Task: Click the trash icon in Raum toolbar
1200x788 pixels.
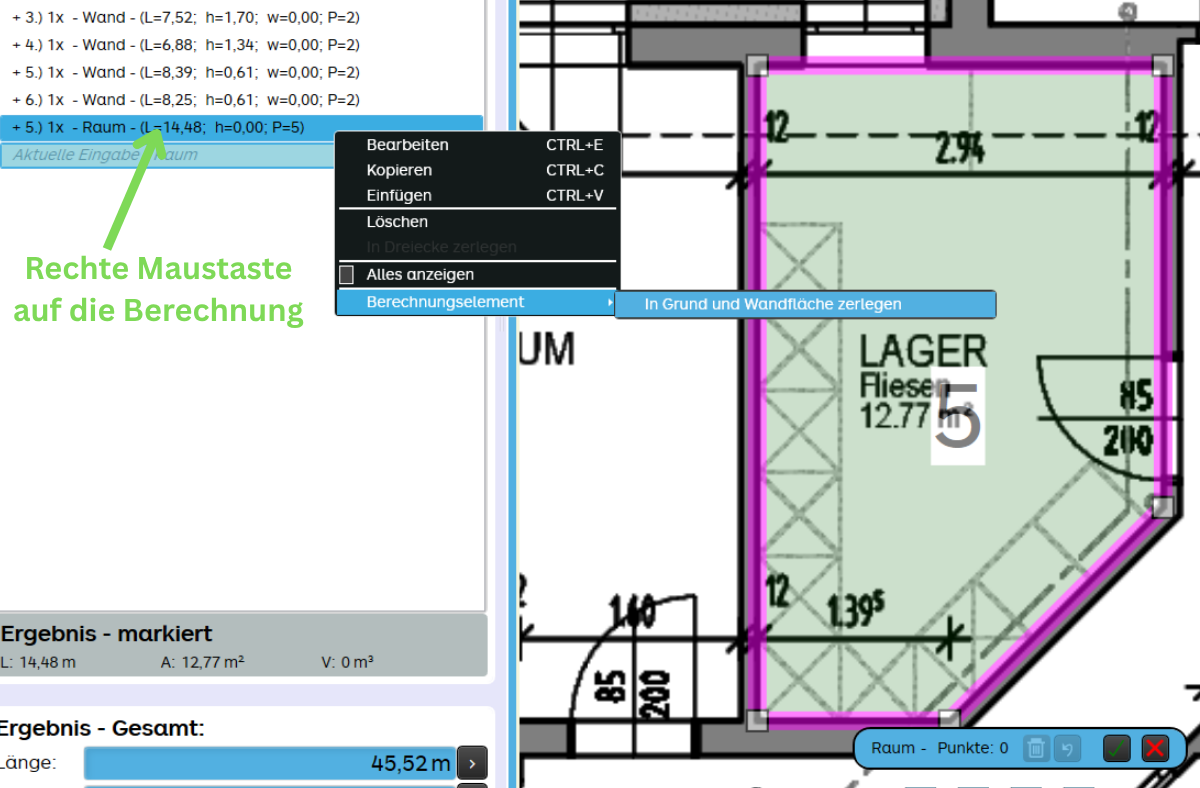Action: click(1037, 747)
